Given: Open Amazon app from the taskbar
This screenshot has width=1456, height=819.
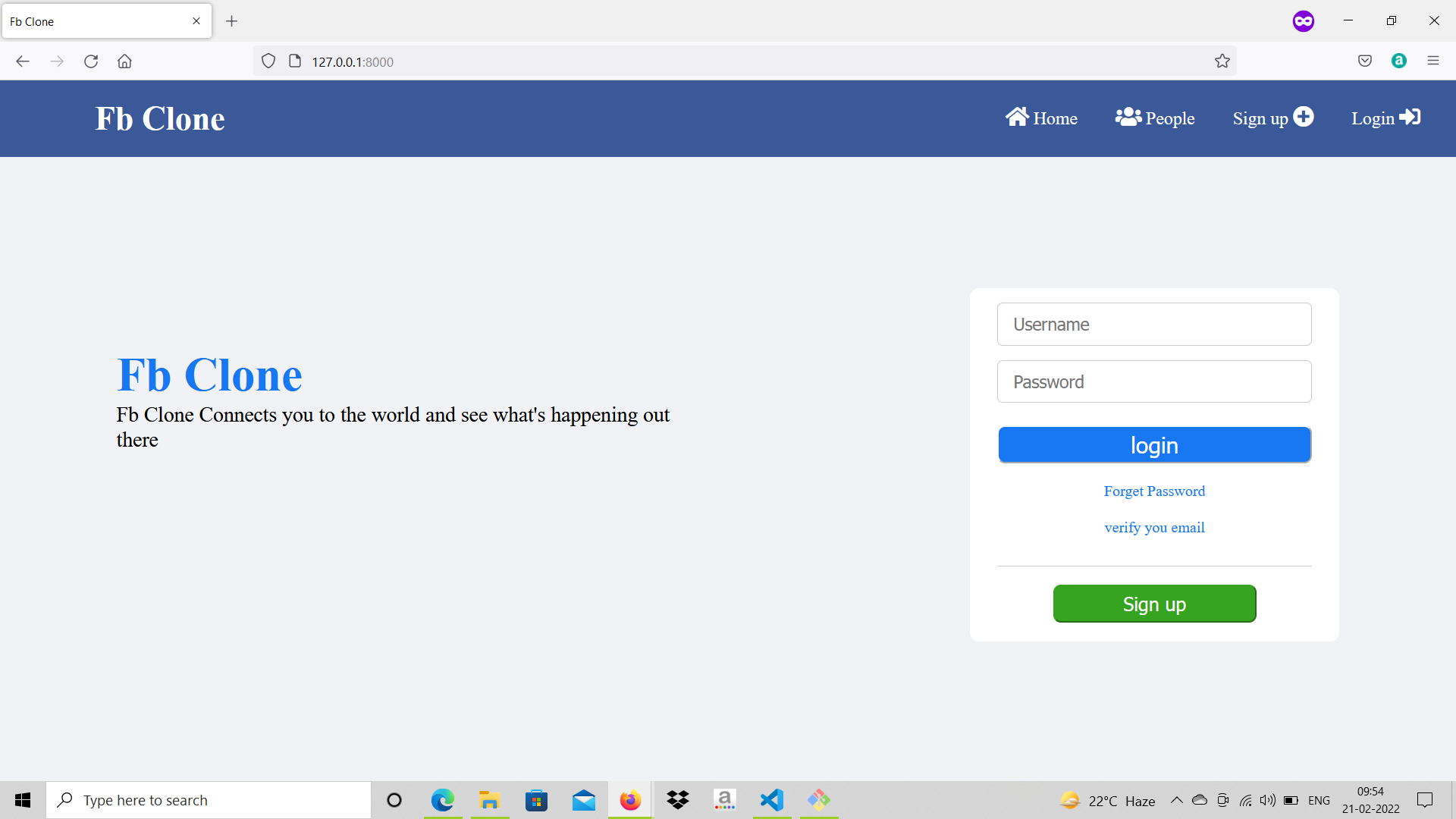Looking at the screenshot, I should 725,800.
